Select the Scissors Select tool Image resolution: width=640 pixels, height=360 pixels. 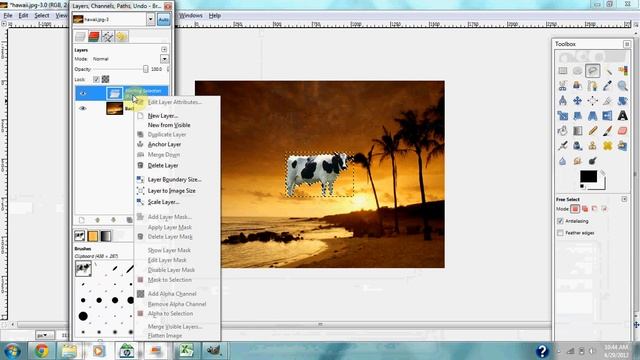[563, 86]
